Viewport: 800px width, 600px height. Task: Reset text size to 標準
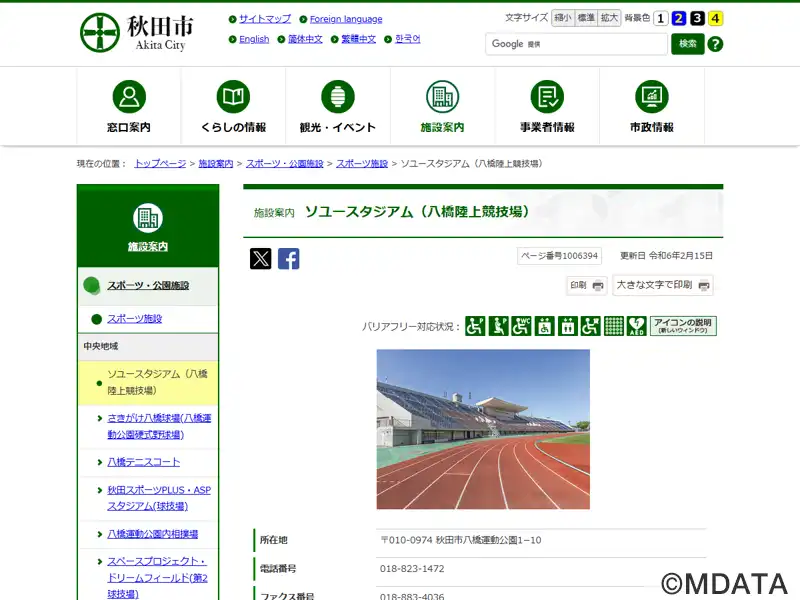[x=586, y=18]
